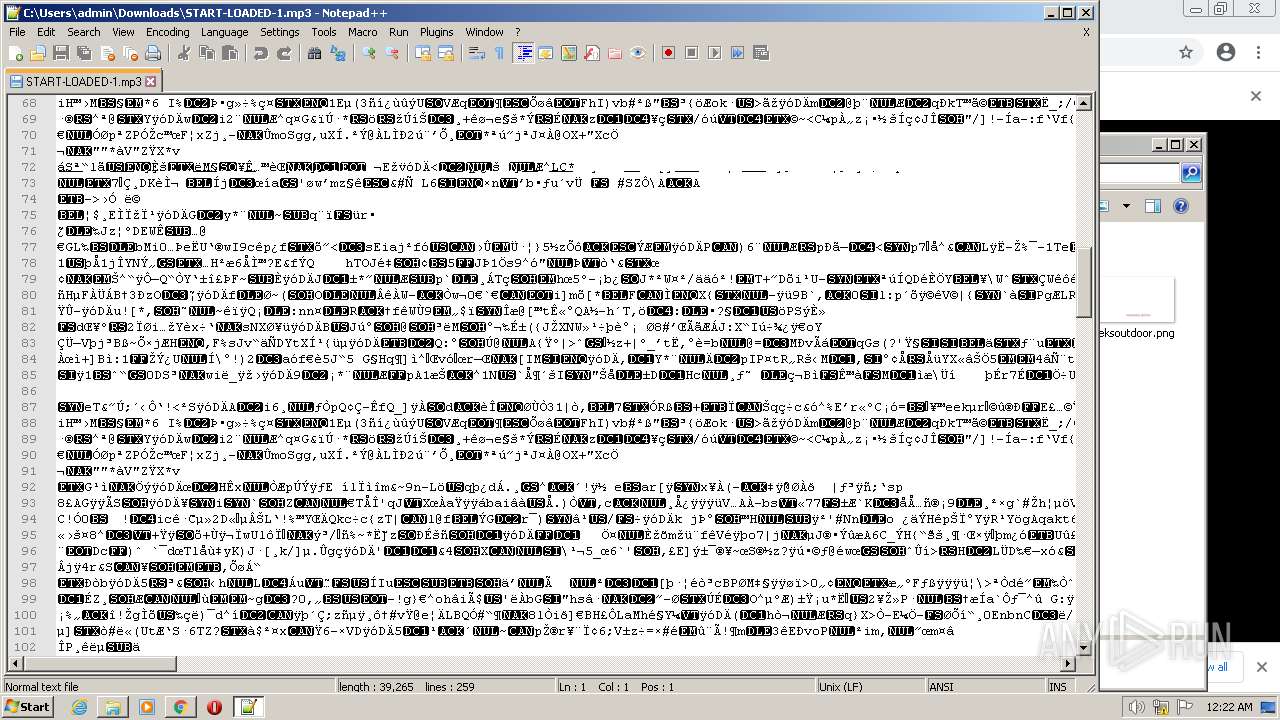Click the Cut scissors icon
Viewport: 1280px width, 720px height.
pyautogui.click(x=183, y=53)
